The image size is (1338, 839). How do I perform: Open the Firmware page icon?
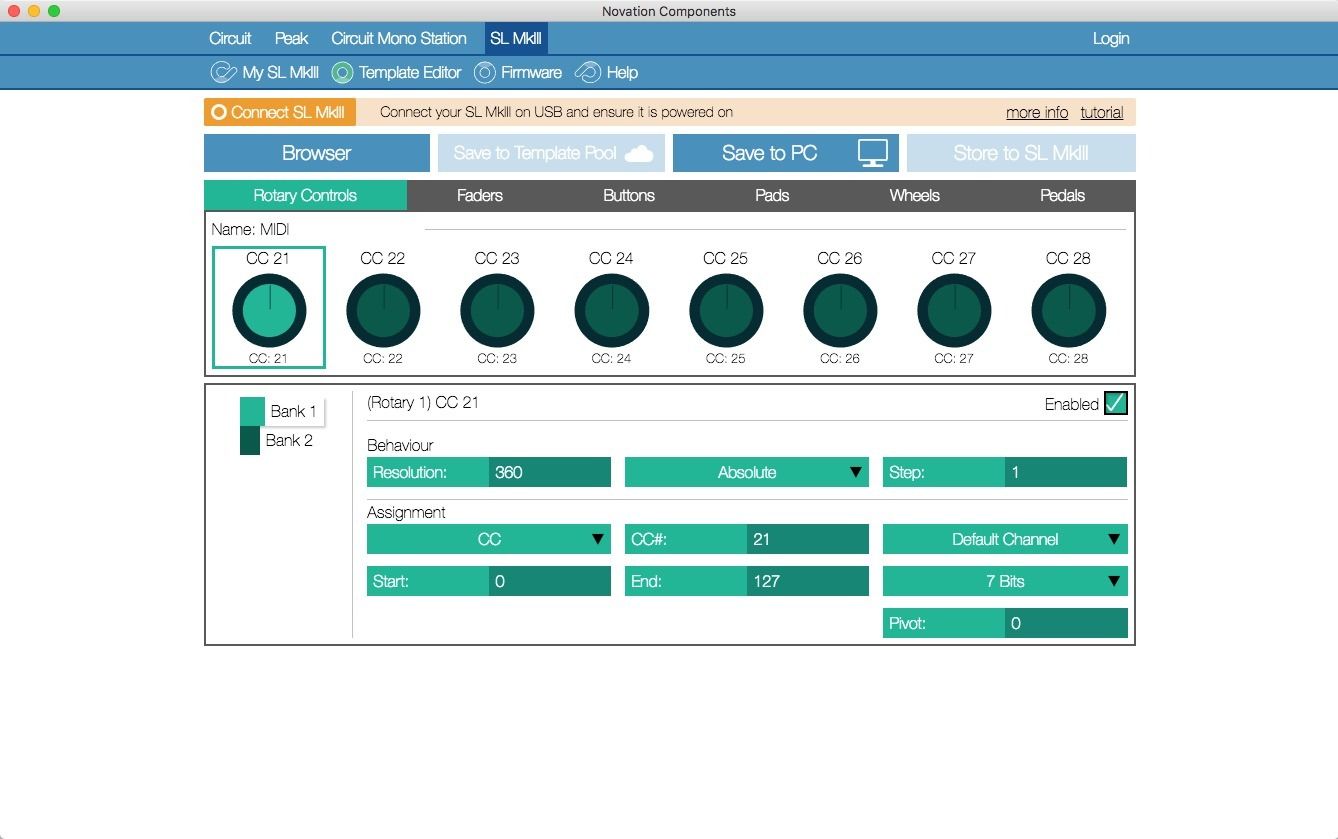coord(485,73)
